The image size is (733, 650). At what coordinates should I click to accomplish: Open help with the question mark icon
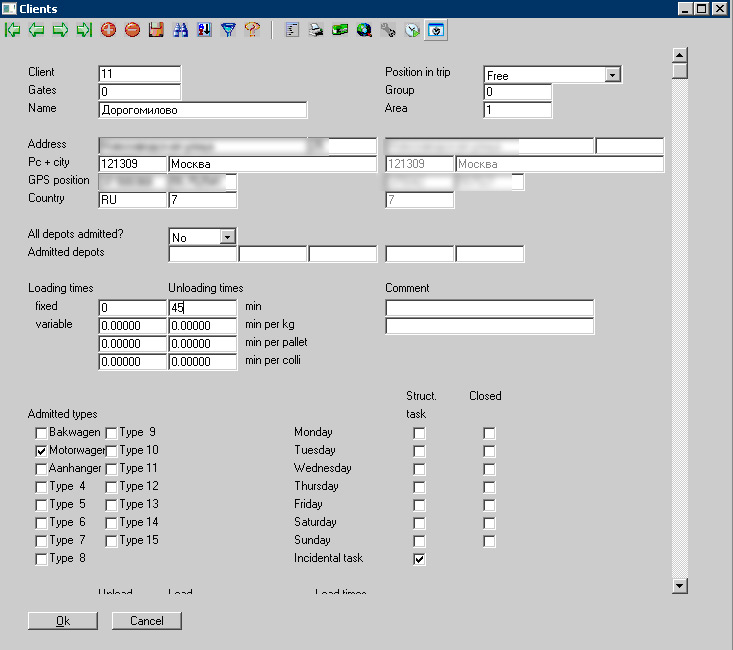tap(252, 30)
